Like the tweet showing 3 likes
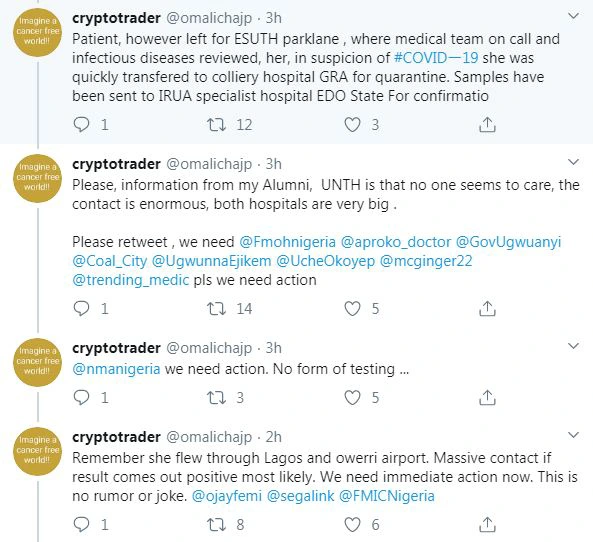The width and height of the screenshot is (593, 542). 352,124
